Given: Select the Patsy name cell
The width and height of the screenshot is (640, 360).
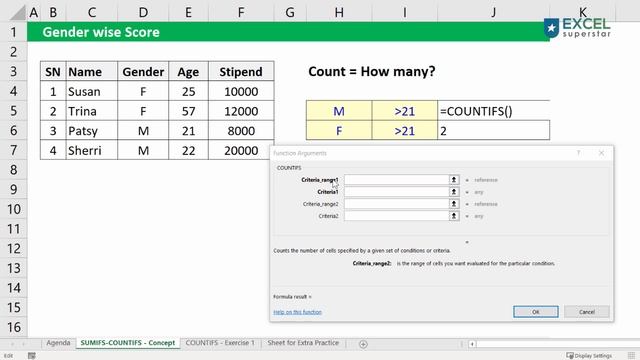Looking at the screenshot, I should [92, 131].
